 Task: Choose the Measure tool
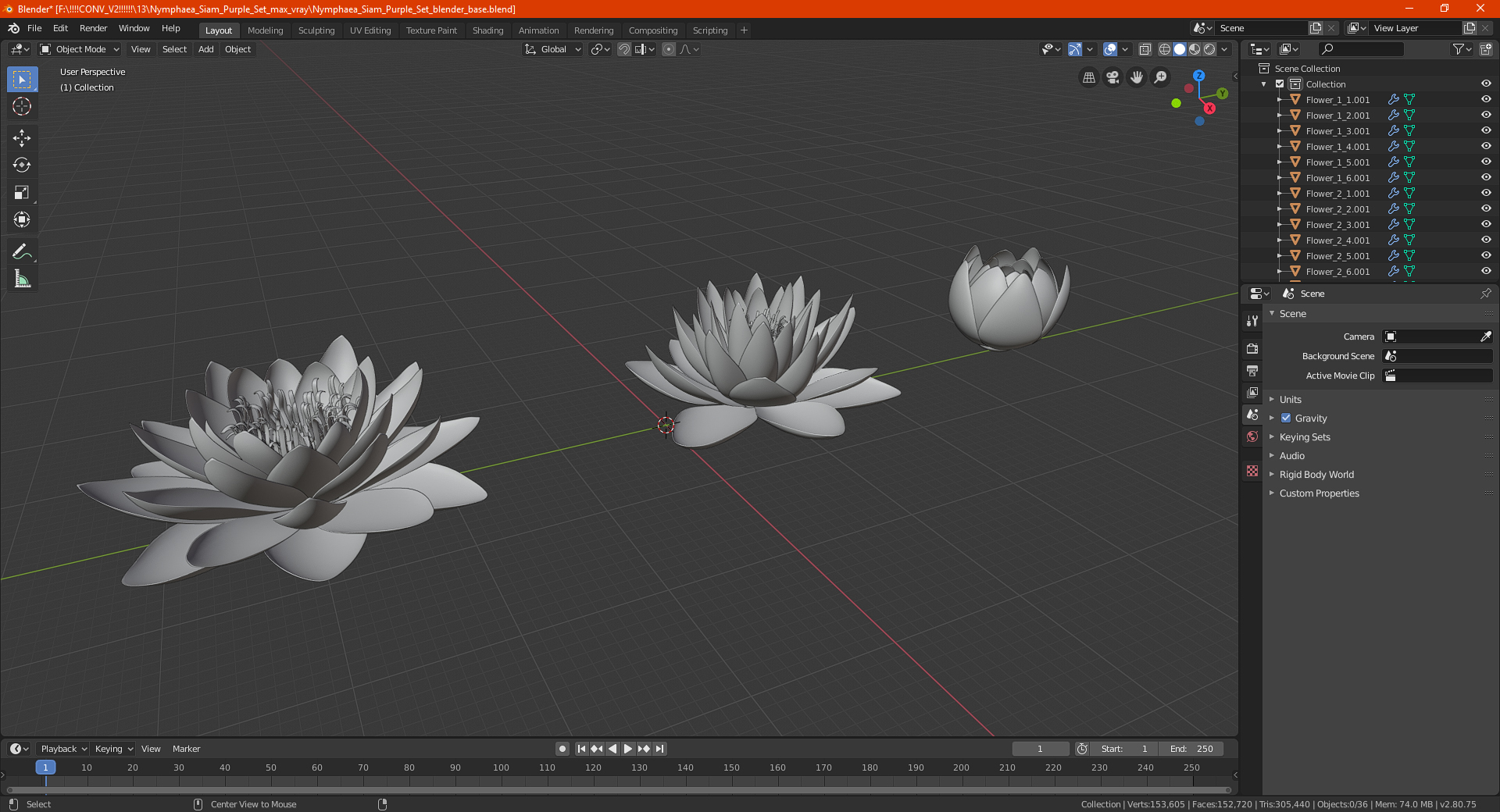coord(22,279)
